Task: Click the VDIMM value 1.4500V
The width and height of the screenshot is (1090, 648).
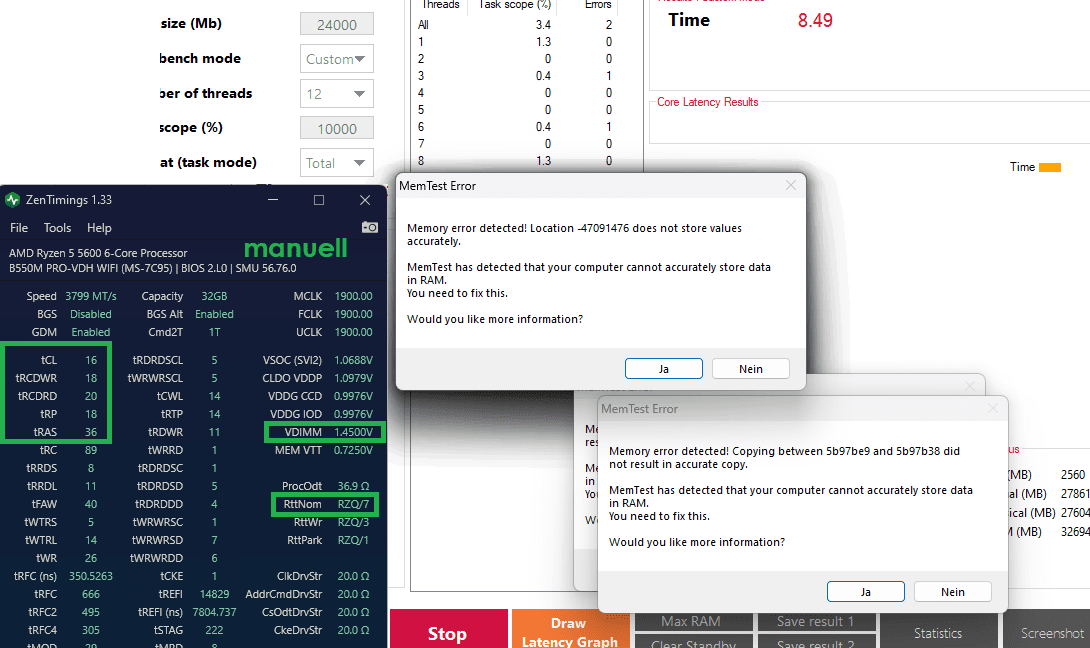Action: [353, 432]
